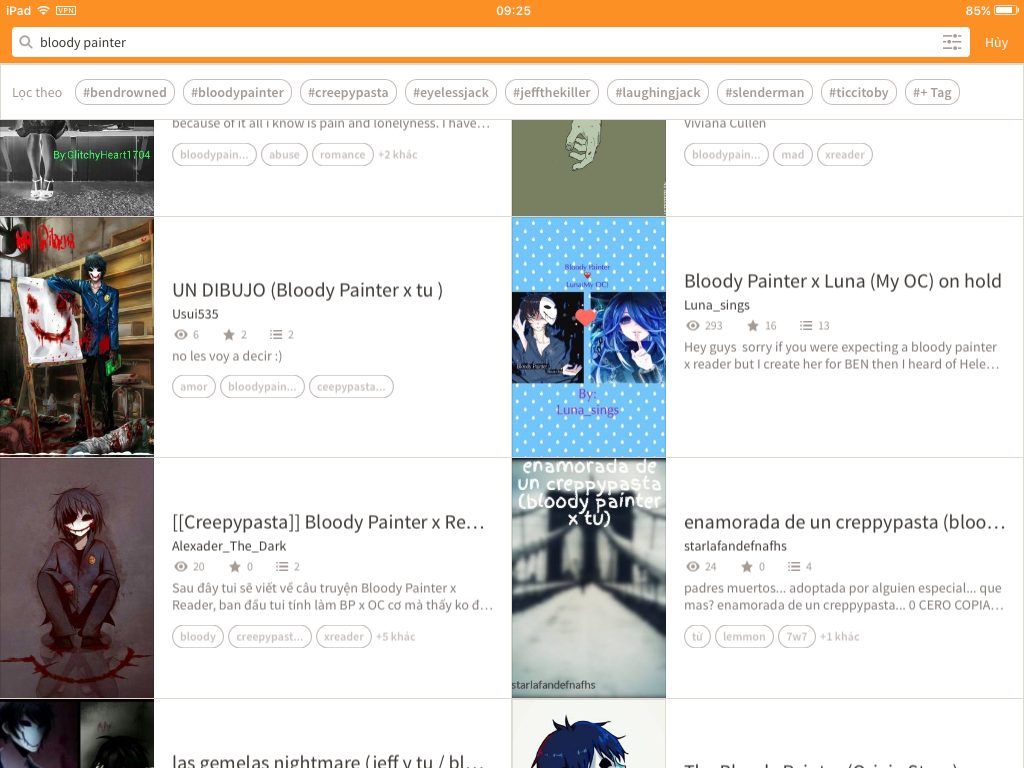Open the green hand cover thumbnail

tap(589, 167)
